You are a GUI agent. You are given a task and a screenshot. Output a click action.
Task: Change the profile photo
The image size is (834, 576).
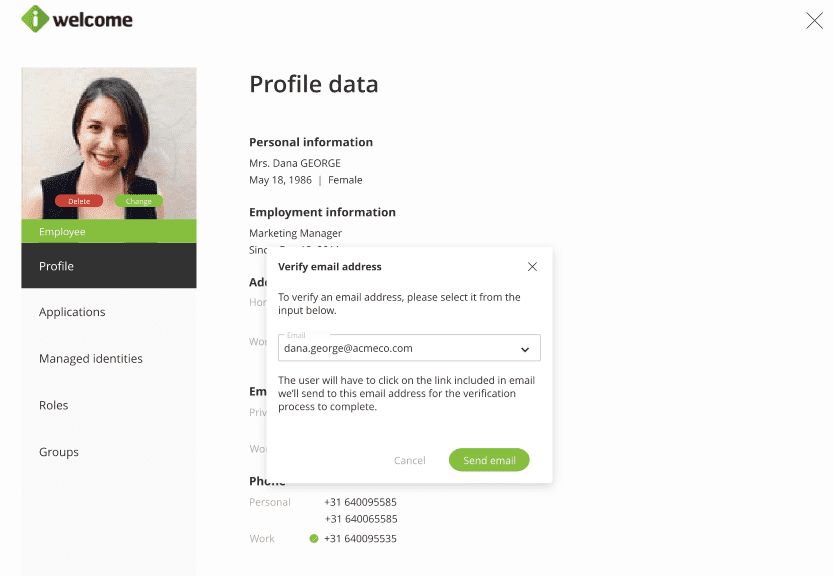[139, 201]
